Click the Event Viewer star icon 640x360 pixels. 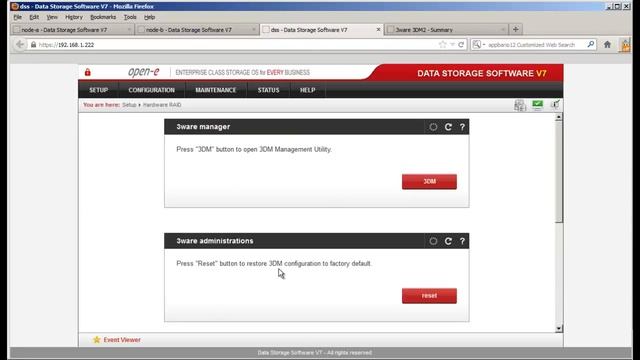[96, 340]
